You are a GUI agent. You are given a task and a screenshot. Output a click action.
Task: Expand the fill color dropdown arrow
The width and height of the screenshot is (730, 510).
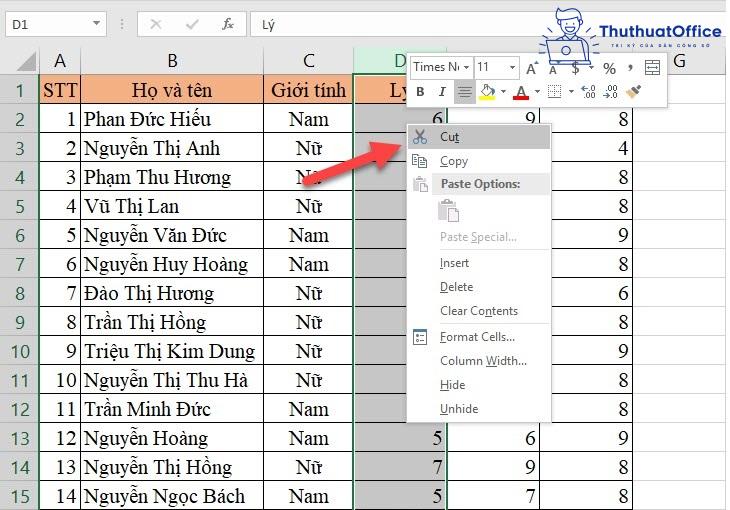503,92
